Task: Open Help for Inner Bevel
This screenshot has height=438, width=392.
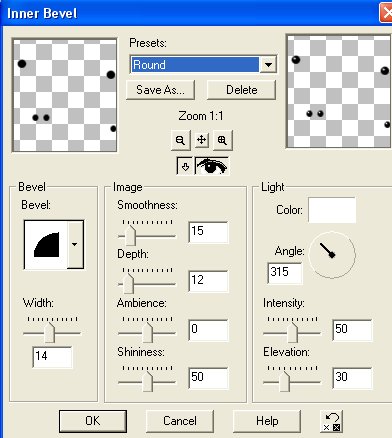Action: coord(267,421)
